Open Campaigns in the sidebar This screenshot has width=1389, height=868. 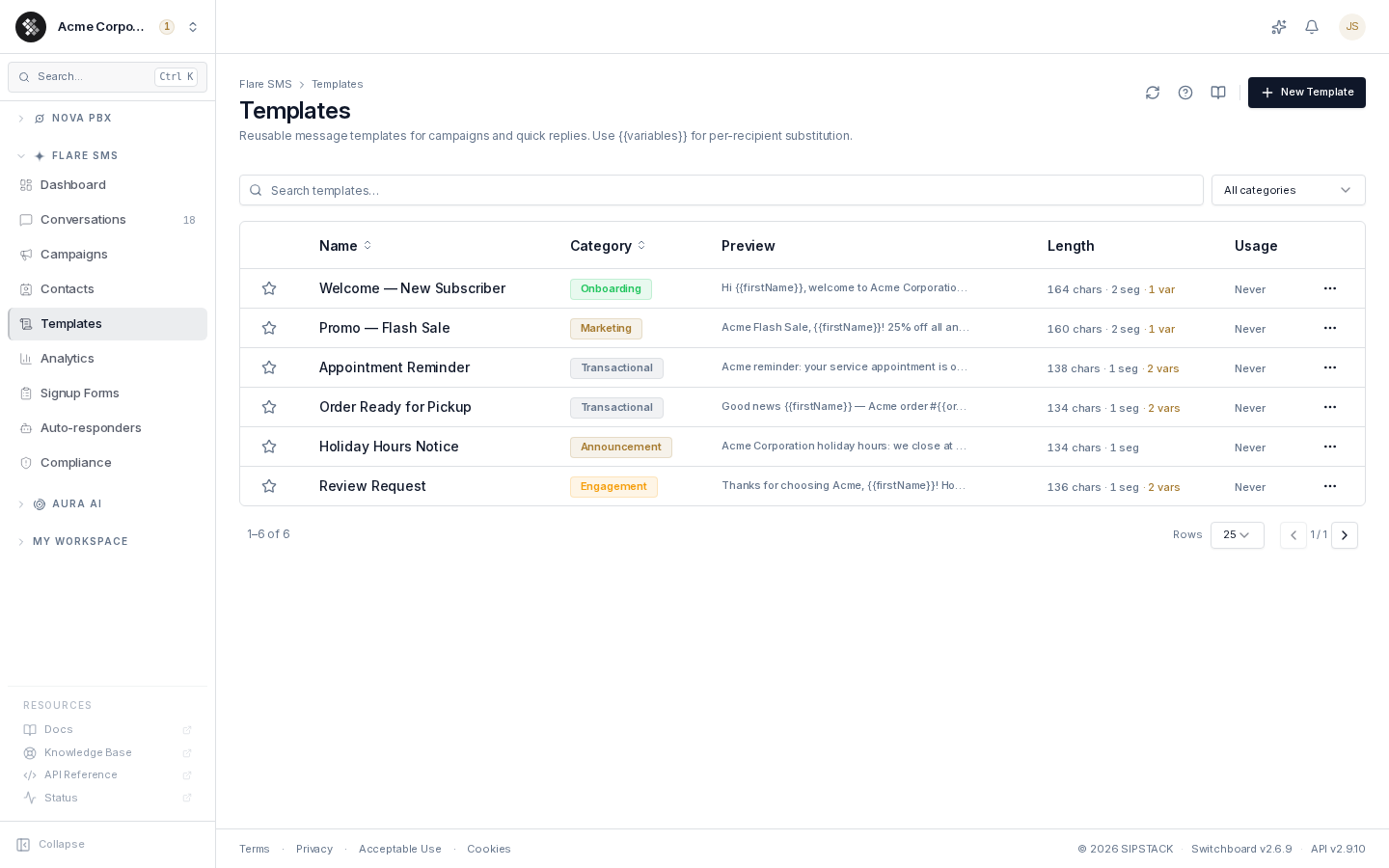click(x=107, y=255)
